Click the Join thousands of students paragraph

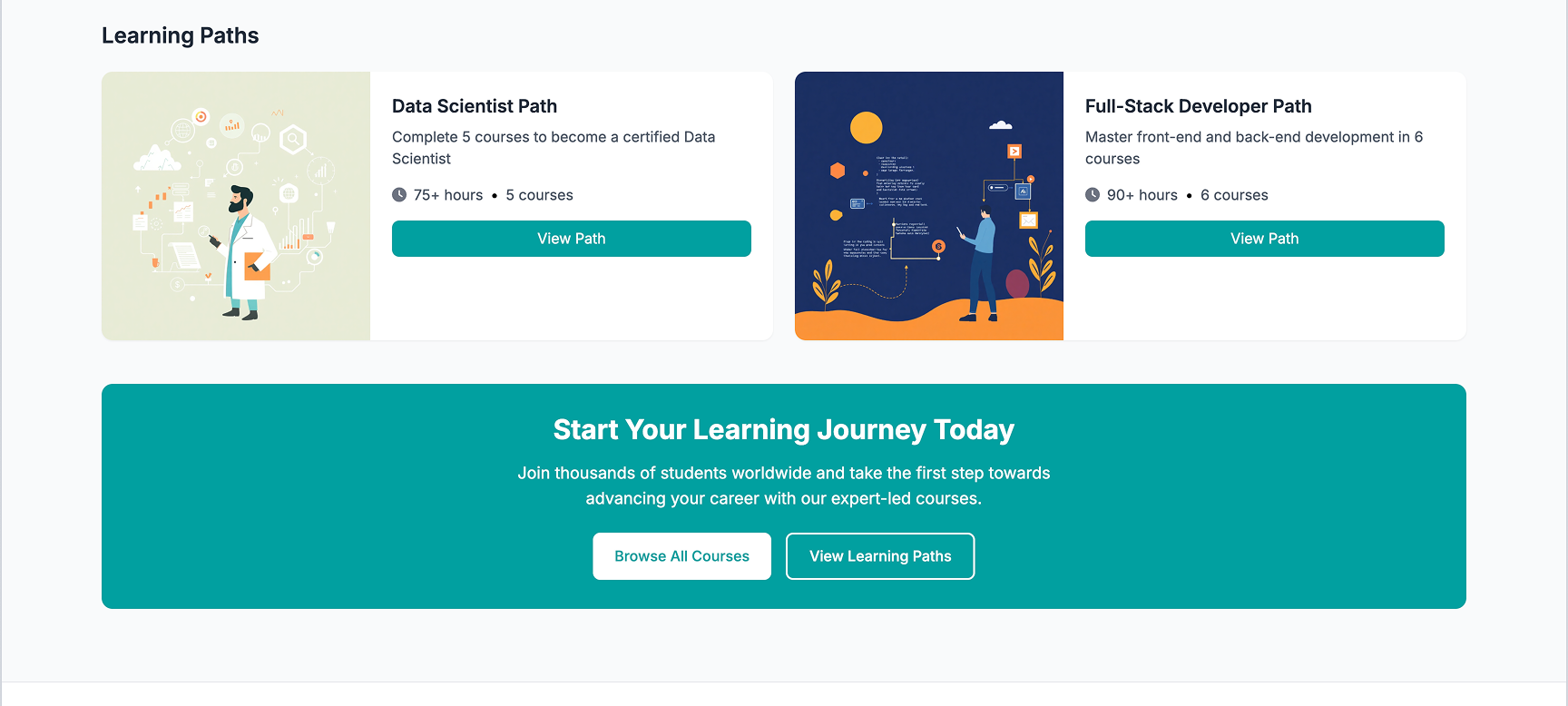pyautogui.click(x=784, y=485)
